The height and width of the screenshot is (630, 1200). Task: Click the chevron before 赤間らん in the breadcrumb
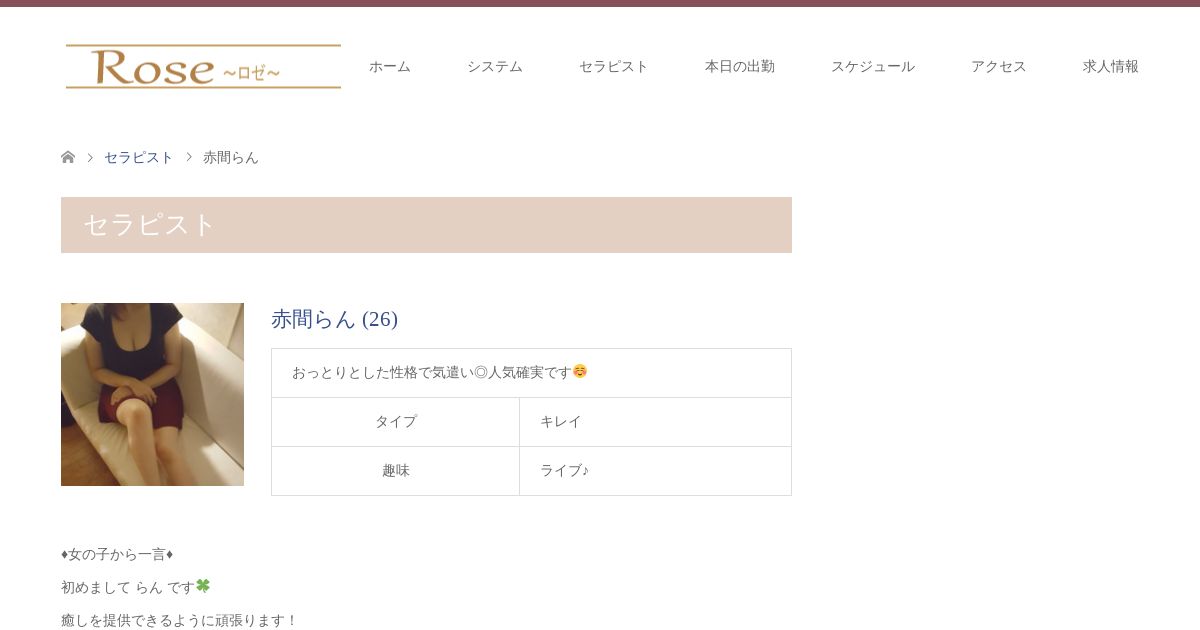189,157
